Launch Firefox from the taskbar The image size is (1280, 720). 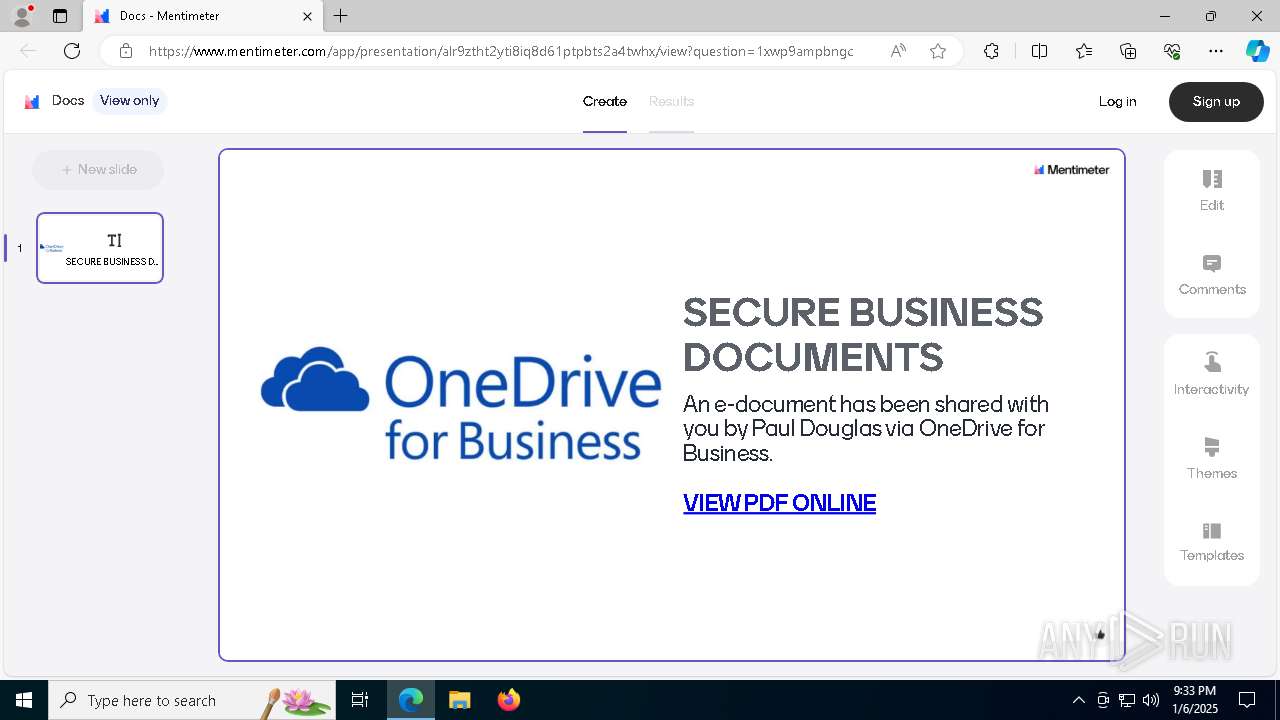click(509, 700)
